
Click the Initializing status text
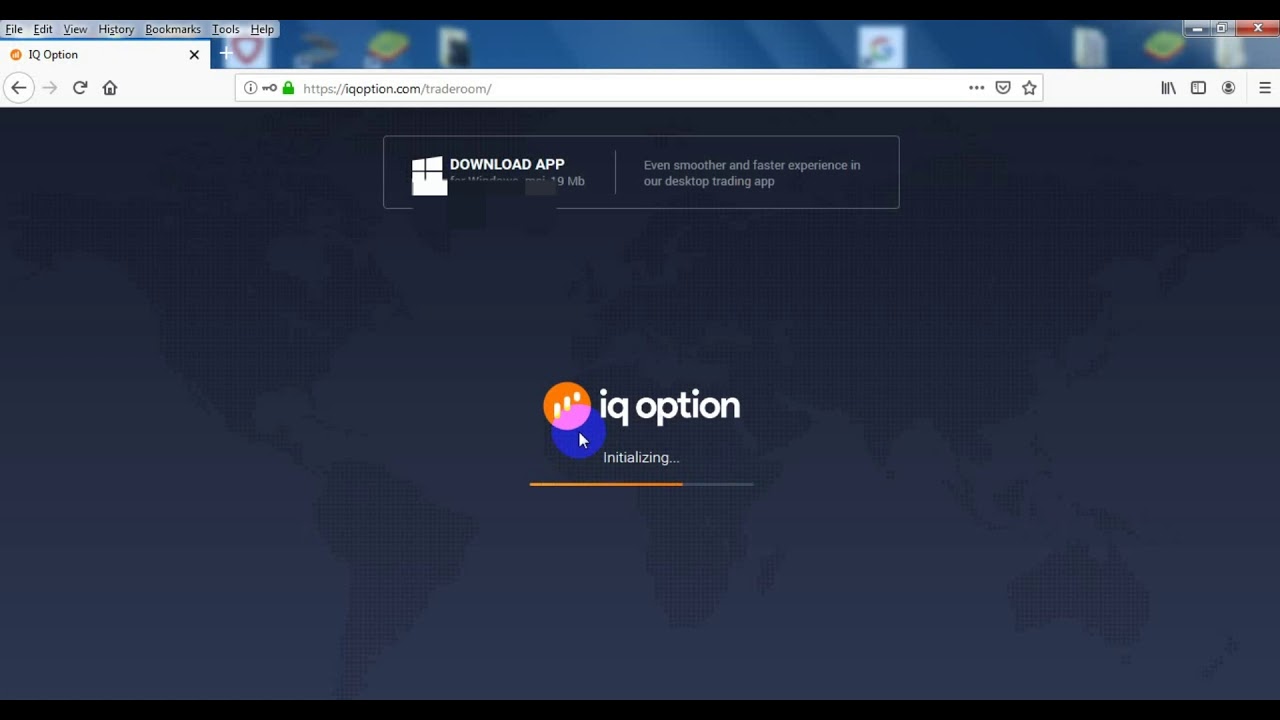click(x=641, y=457)
